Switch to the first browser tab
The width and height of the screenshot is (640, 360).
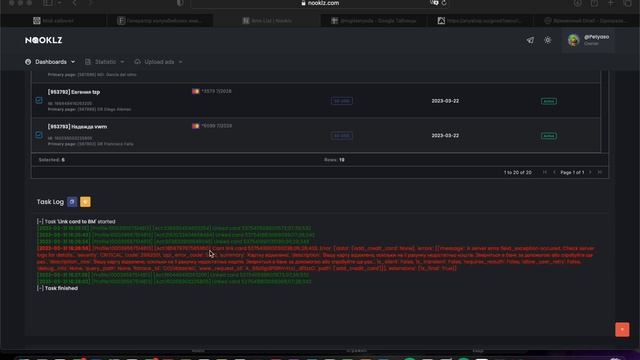53,20
